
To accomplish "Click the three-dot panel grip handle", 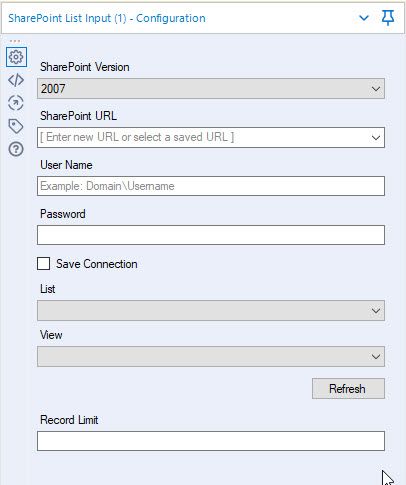I will [x=15, y=41].
